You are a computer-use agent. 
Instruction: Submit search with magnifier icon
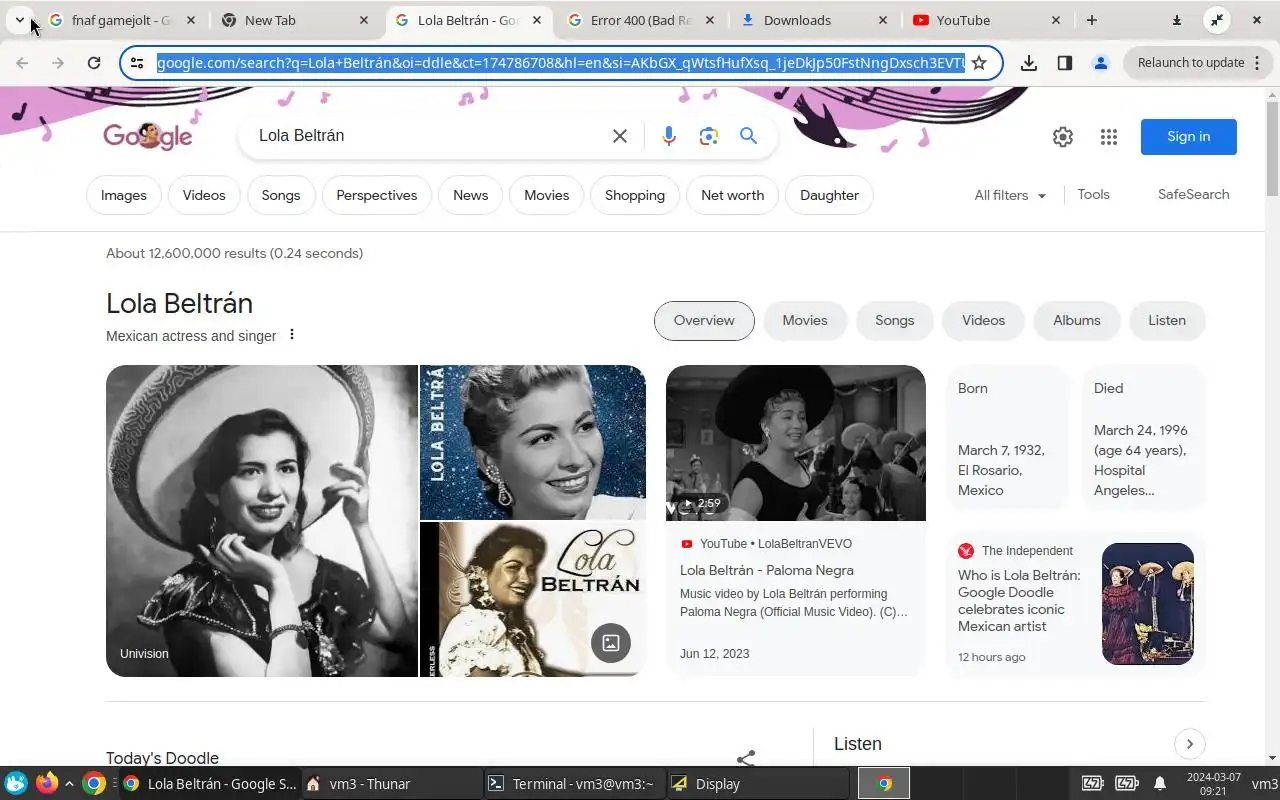pos(749,136)
